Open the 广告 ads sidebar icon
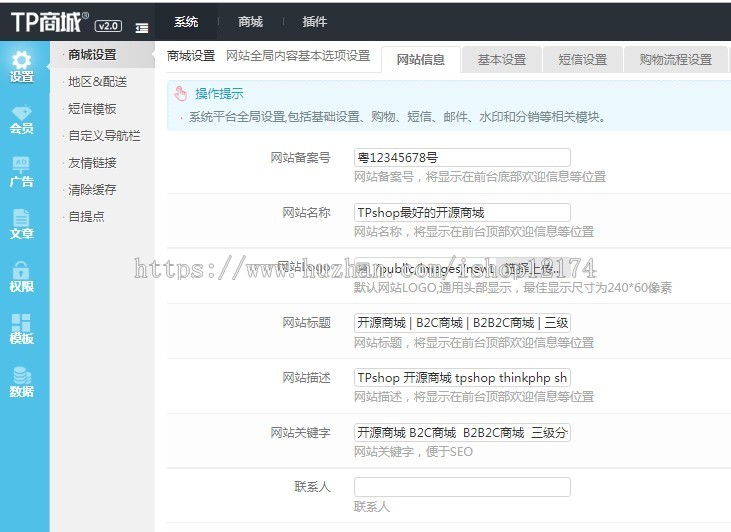Viewport: 731px width, 532px height. (x=22, y=172)
